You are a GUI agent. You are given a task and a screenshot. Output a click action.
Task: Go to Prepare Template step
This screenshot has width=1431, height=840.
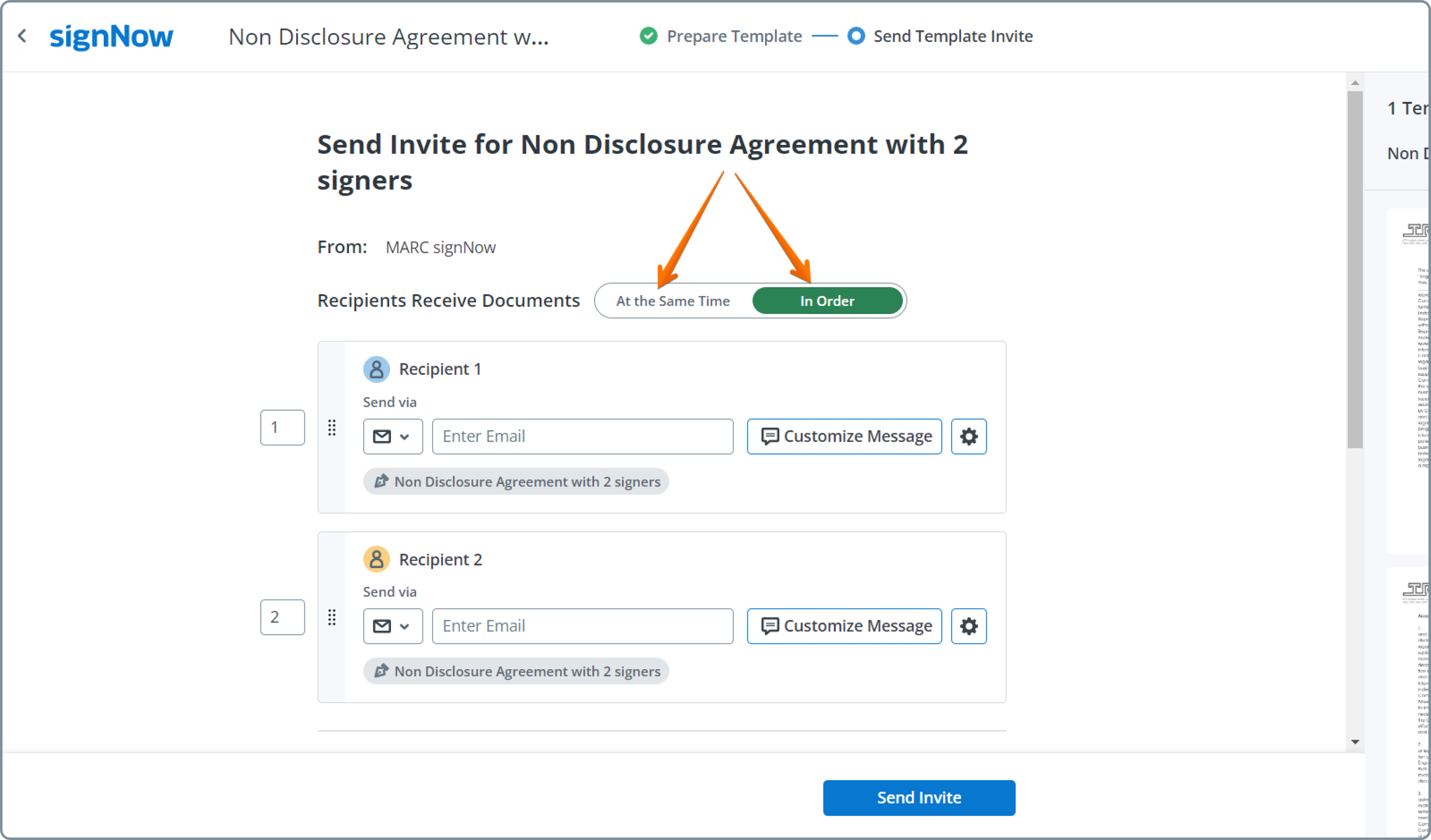pos(734,37)
